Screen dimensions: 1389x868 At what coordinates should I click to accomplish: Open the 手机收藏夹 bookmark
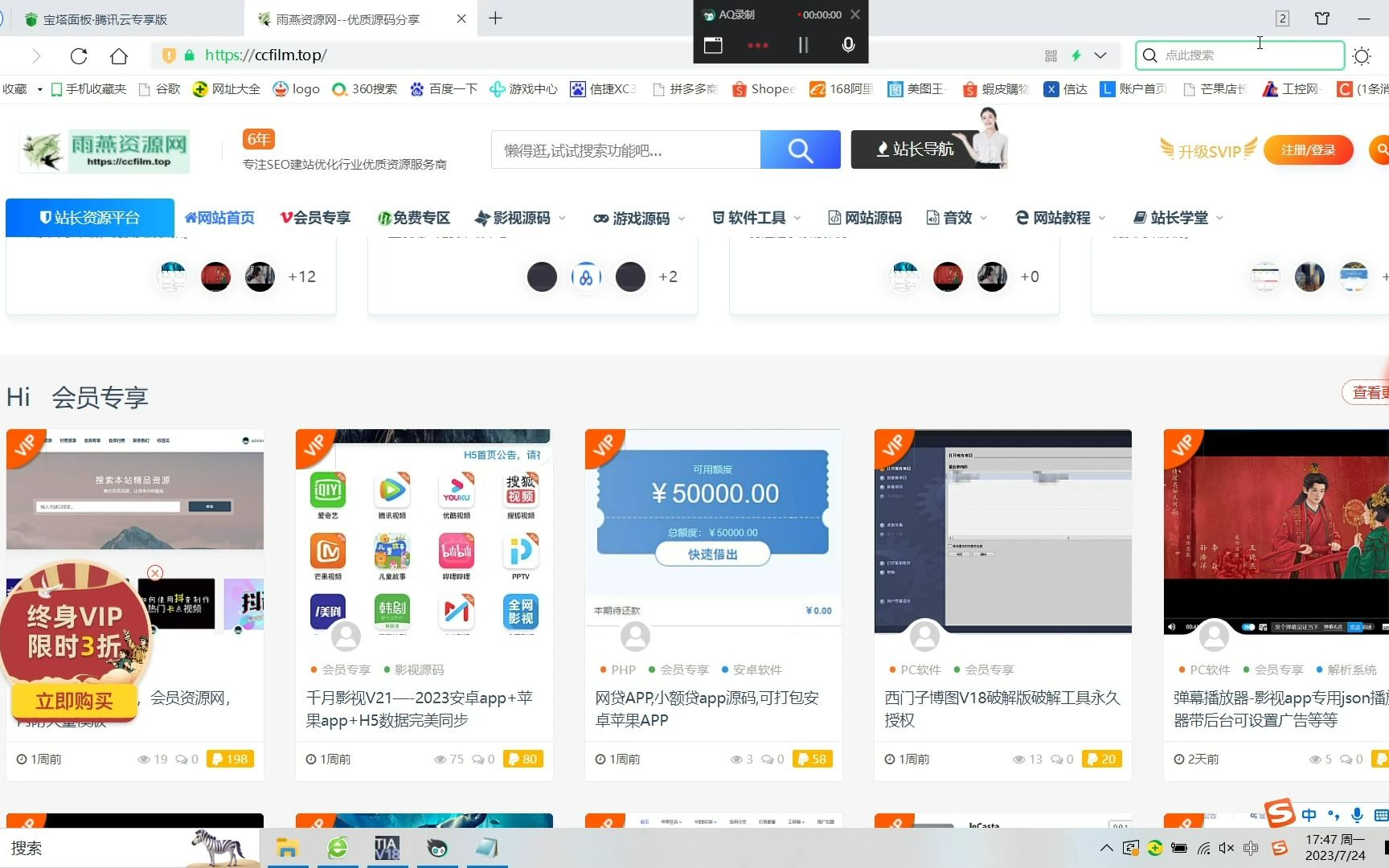point(88,88)
